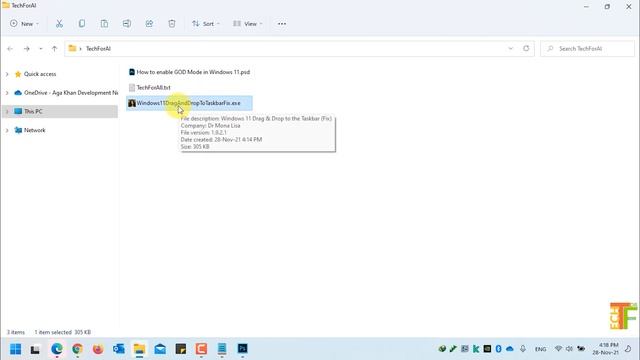Go back with the left arrow
Viewport: 640px width, 360px height.
[x=10, y=49]
